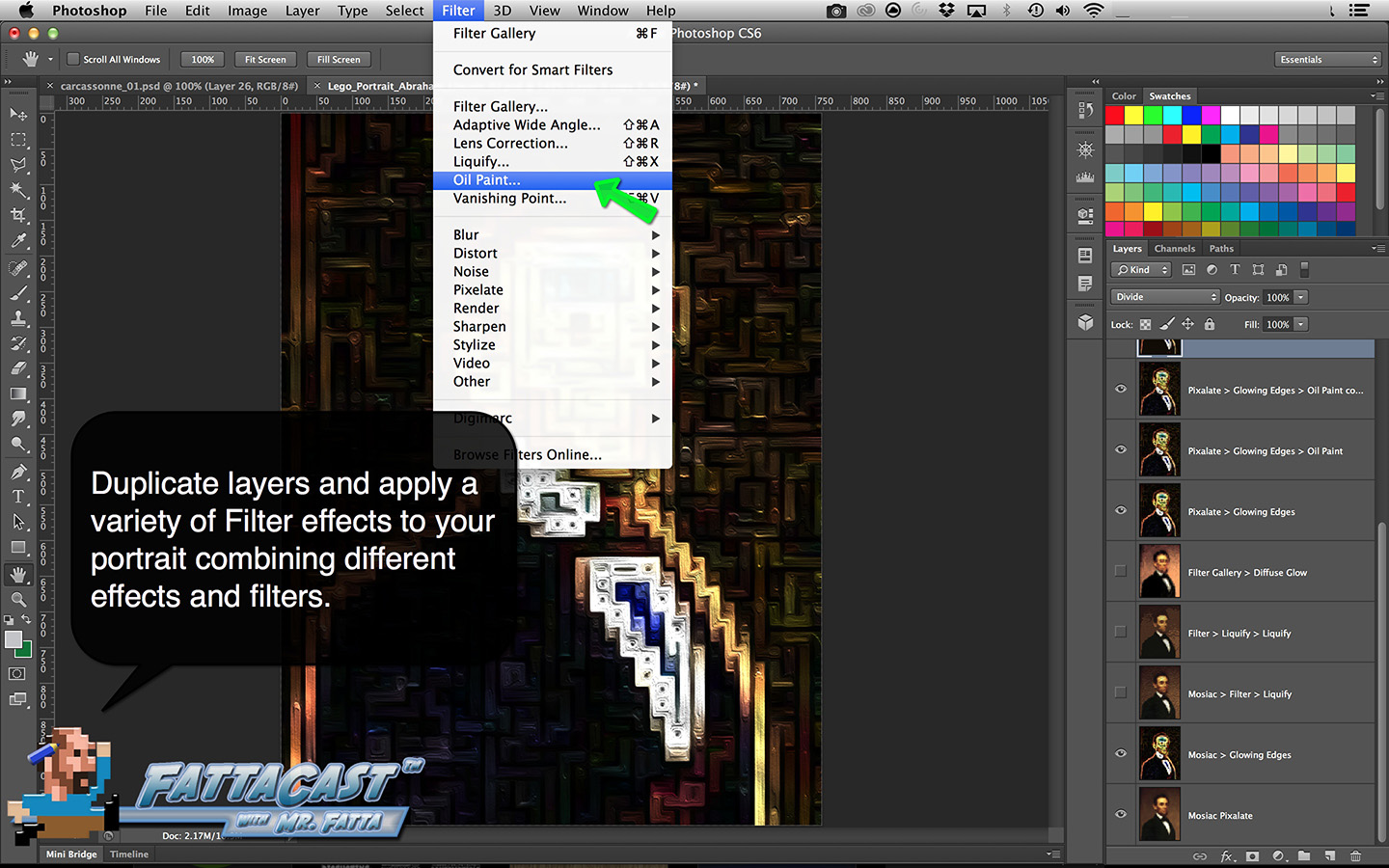
Task: Hide the Mosiac Pixalate layer
Action: (x=1121, y=814)
